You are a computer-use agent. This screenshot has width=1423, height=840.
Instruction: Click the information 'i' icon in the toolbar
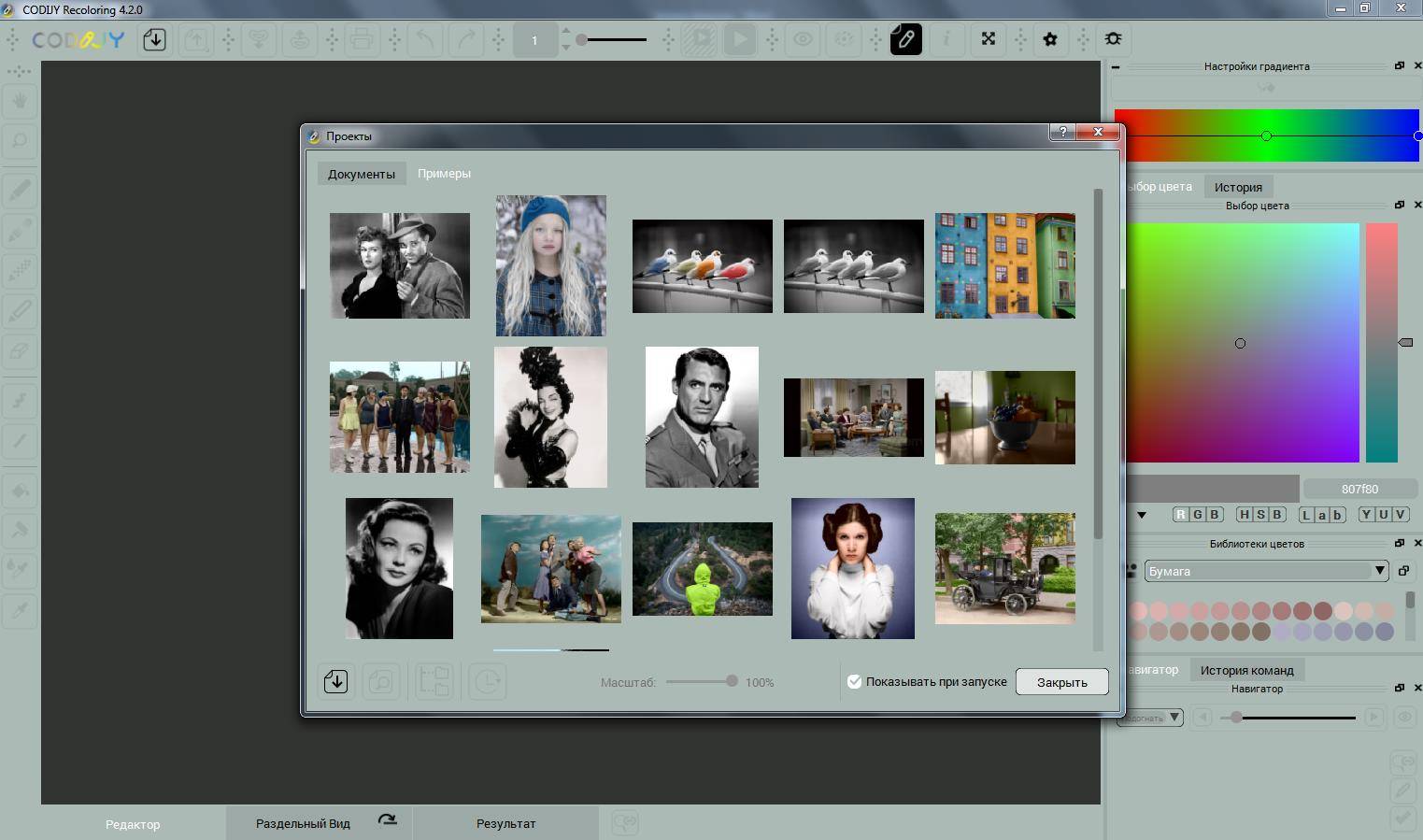pyautogui.click(x=946, y=39)
